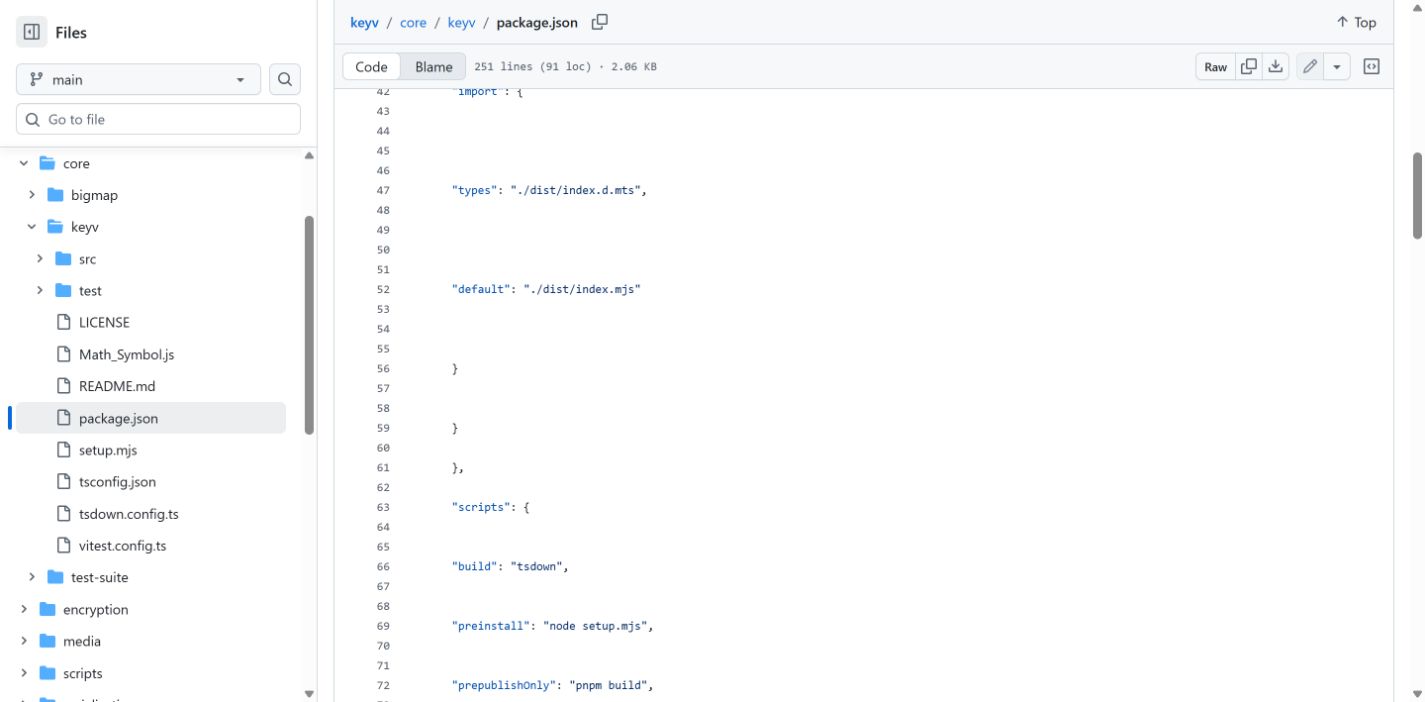1425x702 pixels.
Task: Click the src folder icon
Action: (63, 259)
